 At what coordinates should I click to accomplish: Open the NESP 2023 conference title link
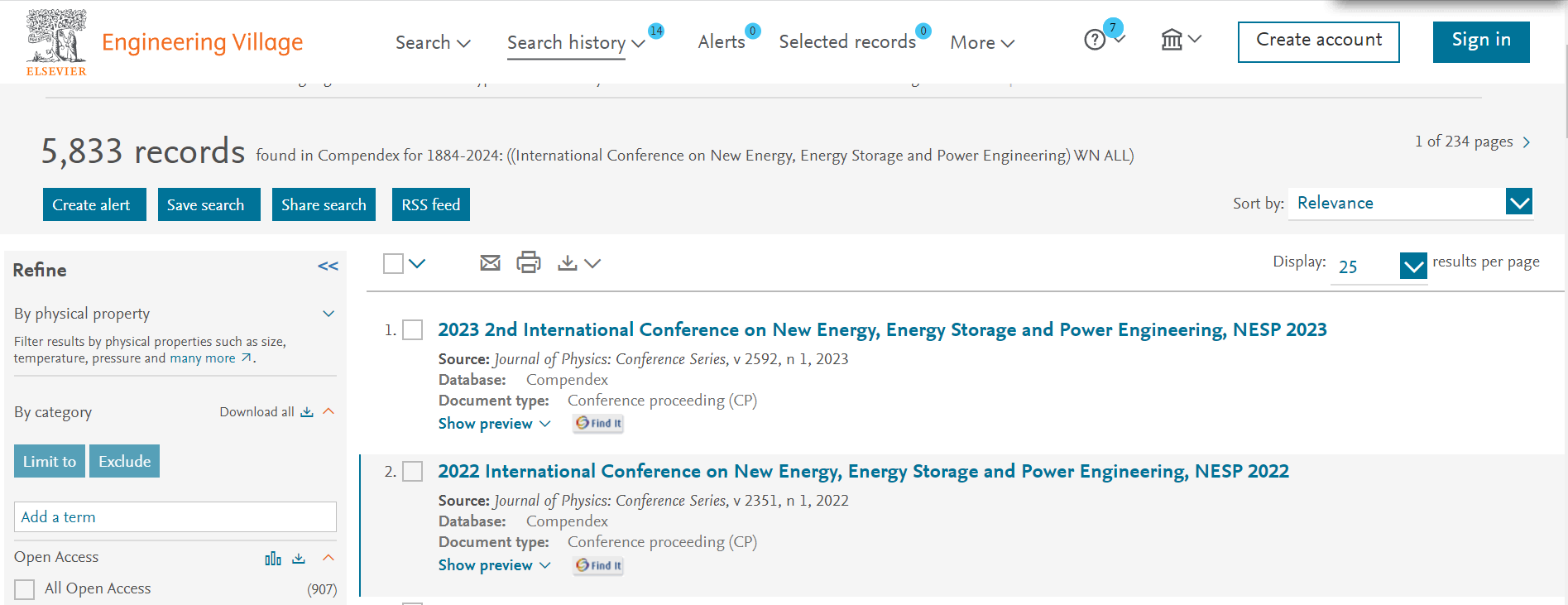(x=882, y=329)
